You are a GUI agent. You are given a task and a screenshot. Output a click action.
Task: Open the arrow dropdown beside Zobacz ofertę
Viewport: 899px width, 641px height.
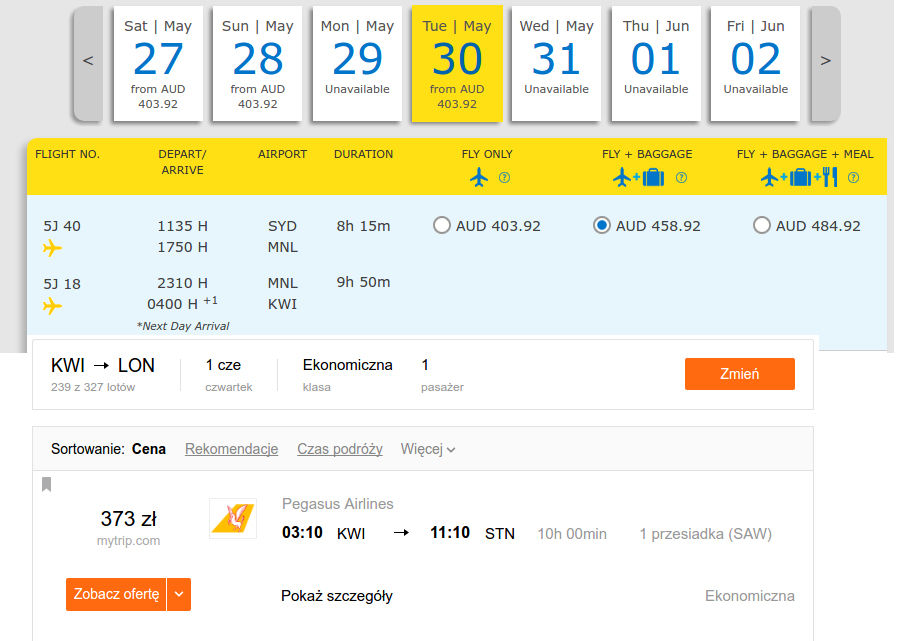(179, 594)
